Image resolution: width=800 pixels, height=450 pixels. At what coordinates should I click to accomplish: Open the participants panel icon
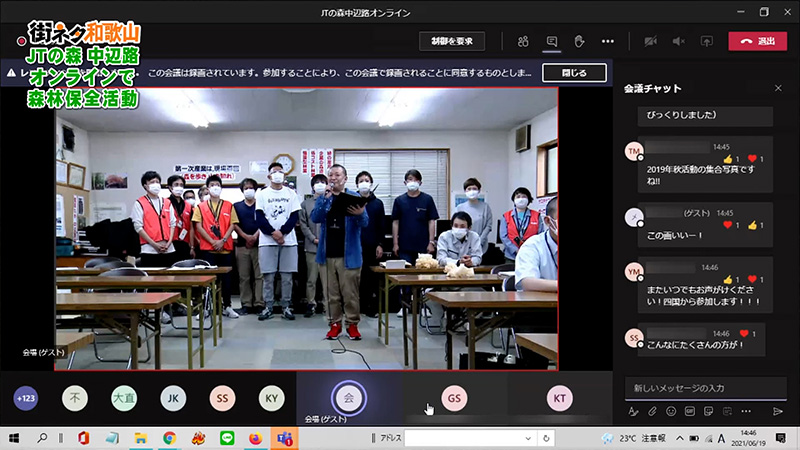coord(522,41)
